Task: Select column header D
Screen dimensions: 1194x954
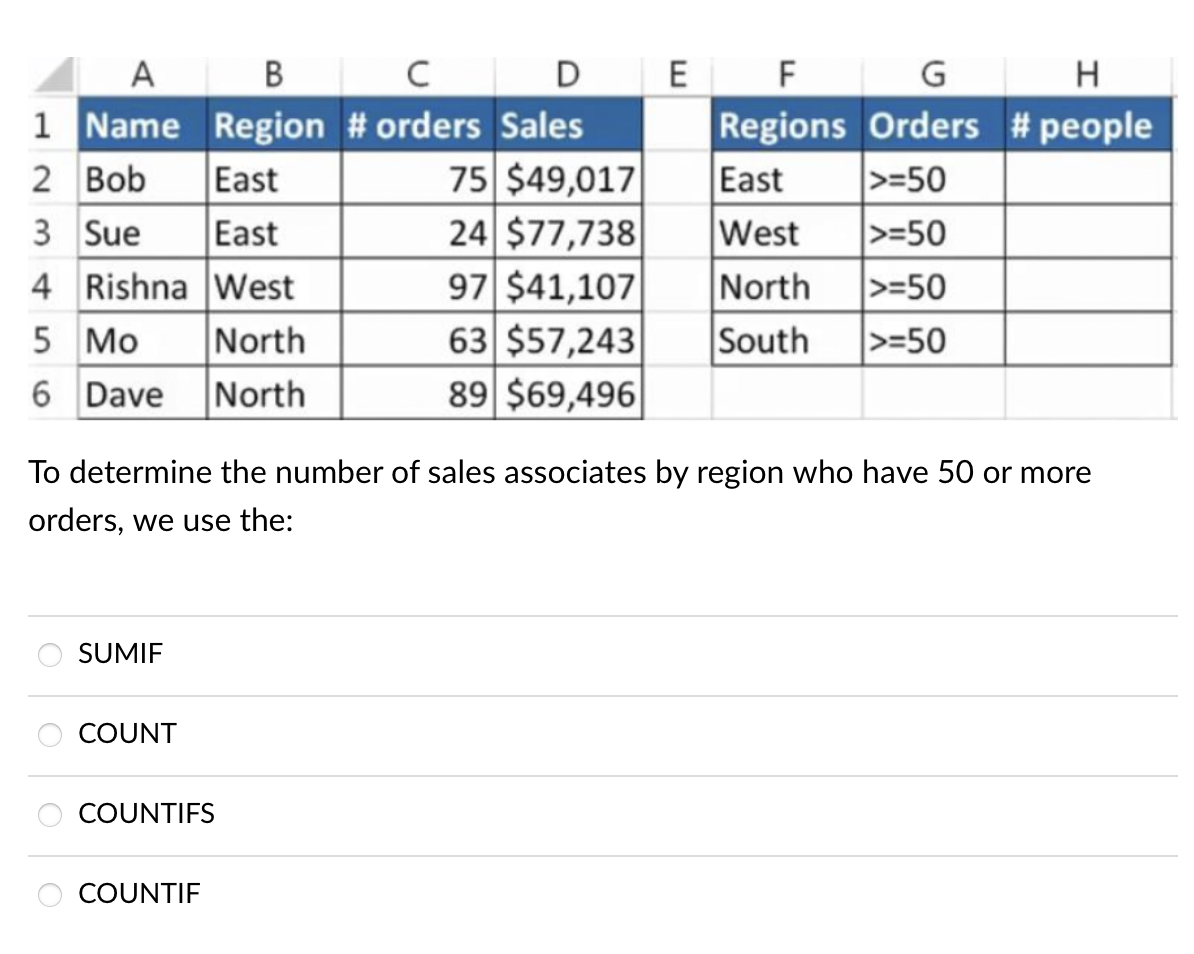Action: [x=567, y=74]
